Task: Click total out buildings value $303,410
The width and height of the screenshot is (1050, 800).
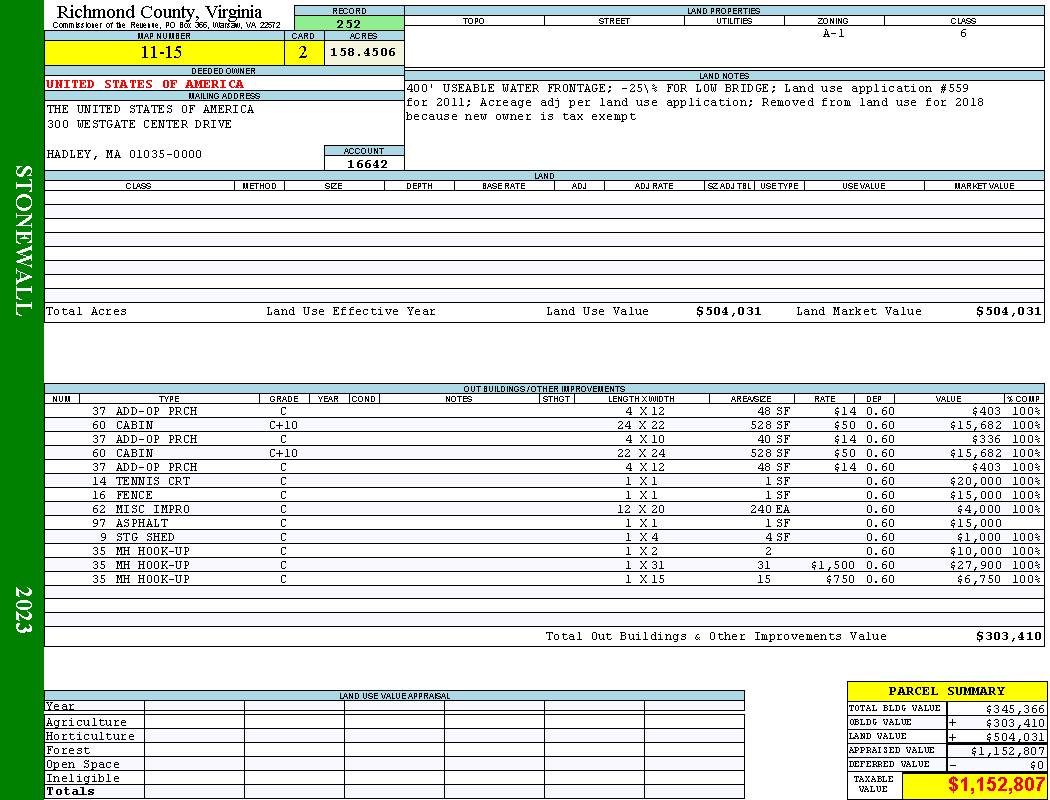Action: pos(1008,637)
